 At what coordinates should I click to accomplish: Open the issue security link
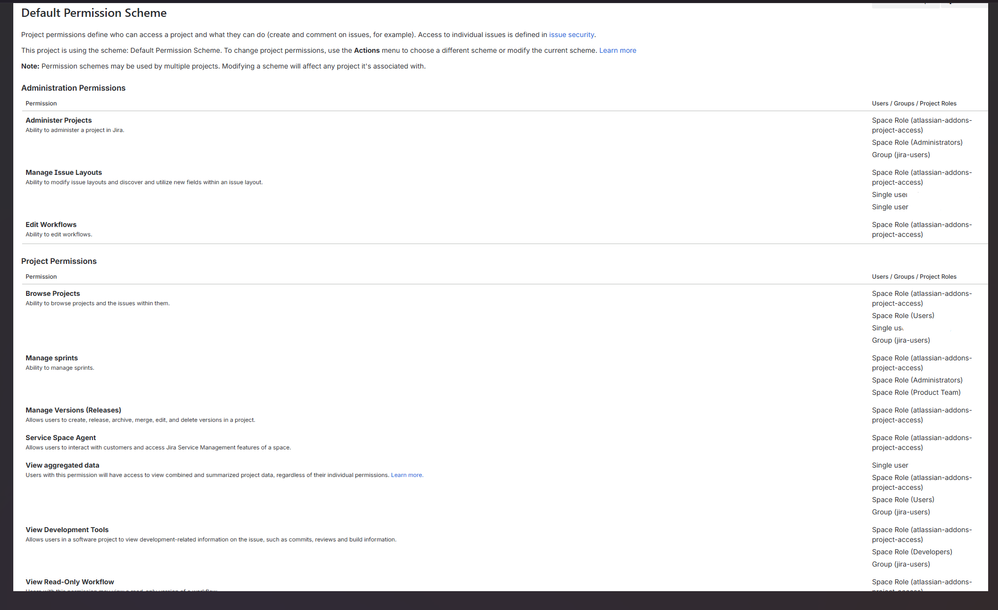[571, 33]
